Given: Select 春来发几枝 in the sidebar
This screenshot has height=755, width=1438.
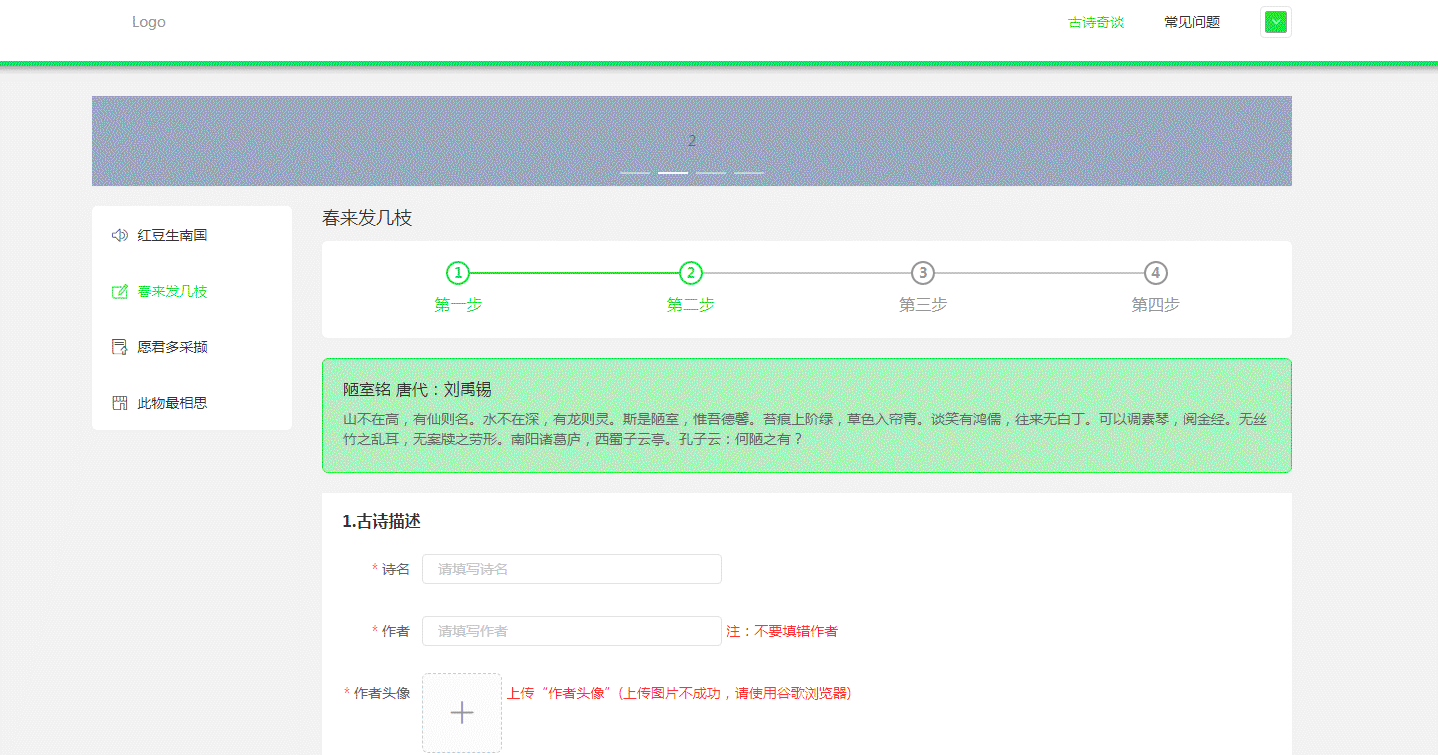Looking at the screenshot, I should 192,291.
